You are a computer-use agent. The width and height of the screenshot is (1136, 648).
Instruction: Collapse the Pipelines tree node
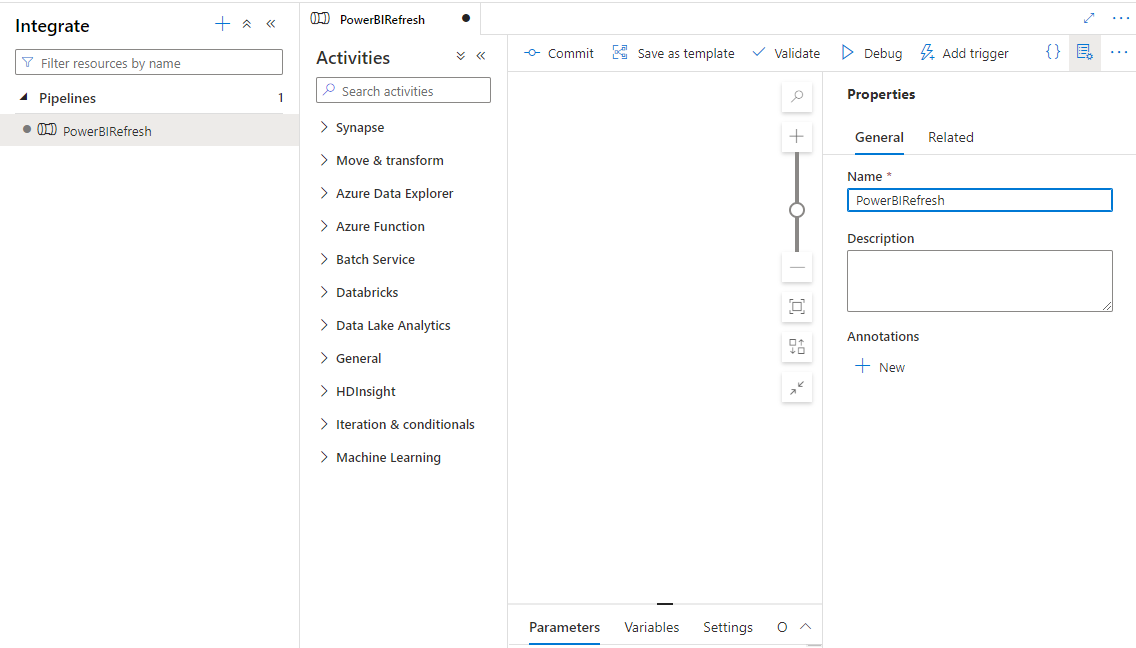(x=24, y=97)
